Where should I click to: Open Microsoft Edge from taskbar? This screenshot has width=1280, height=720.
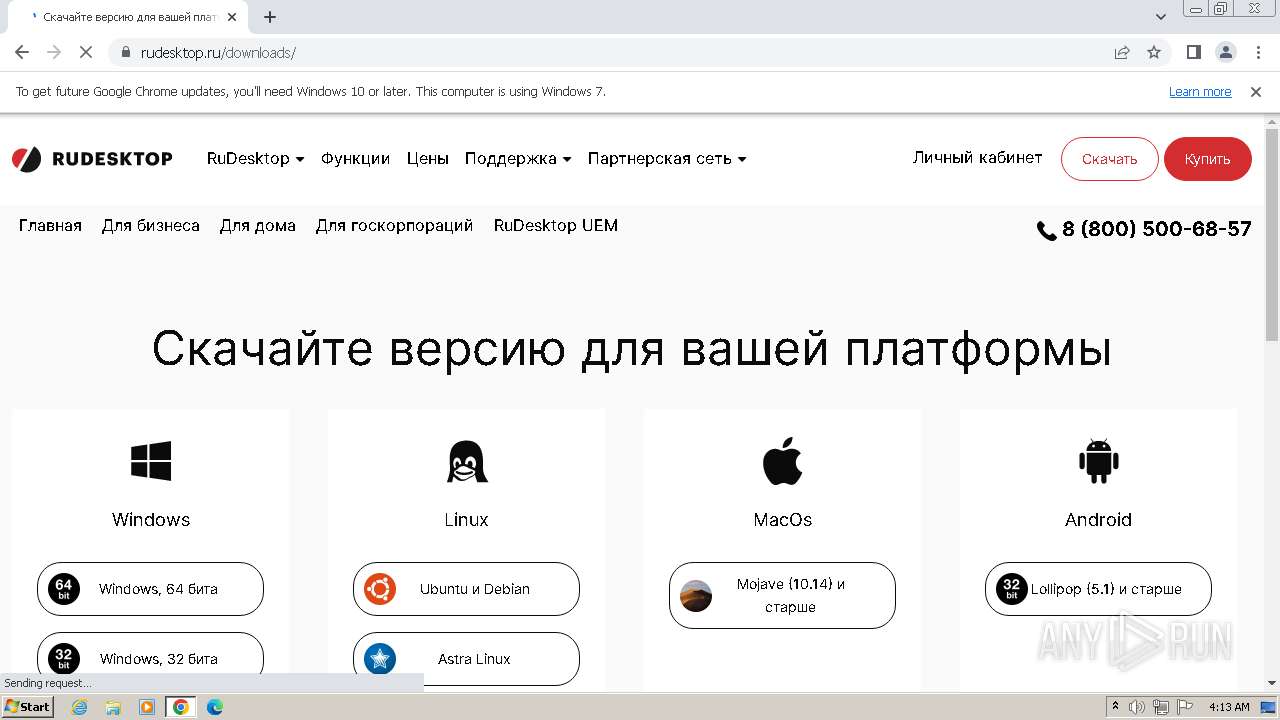pyautogui.click(x=215, y=707)
